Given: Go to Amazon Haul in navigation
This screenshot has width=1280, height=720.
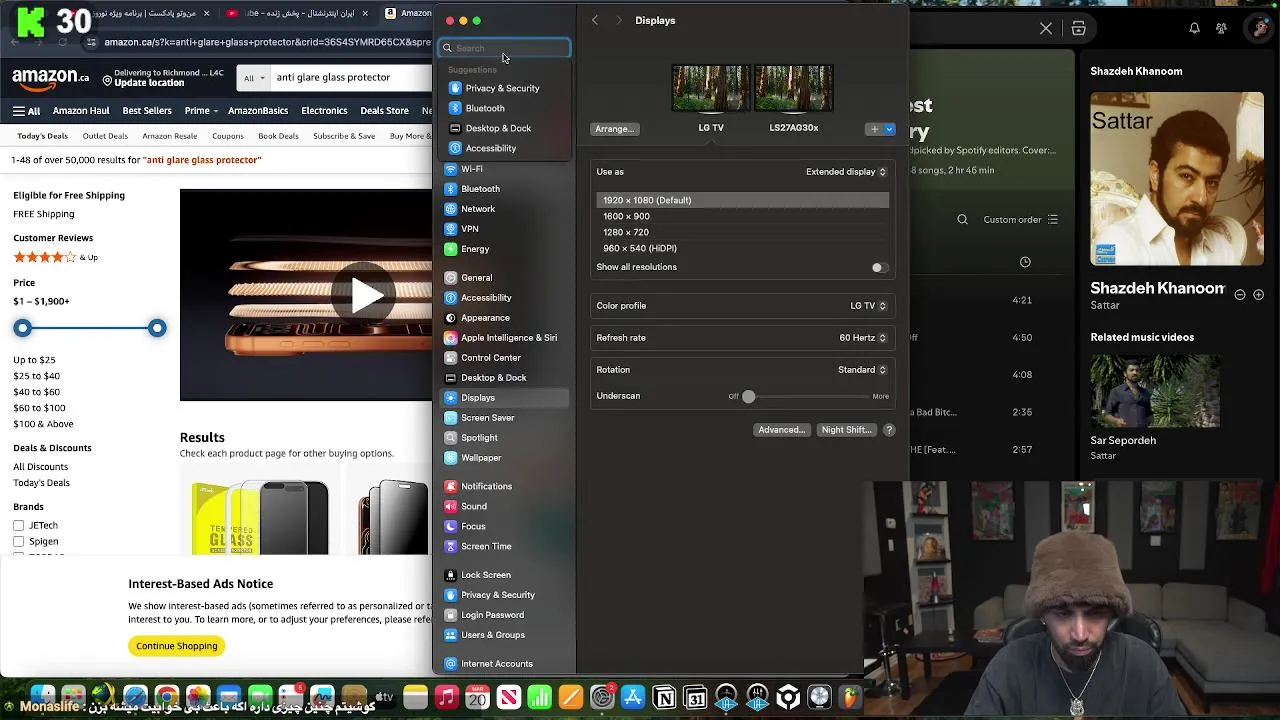Looking at the screenshot, I should (81, 111).
